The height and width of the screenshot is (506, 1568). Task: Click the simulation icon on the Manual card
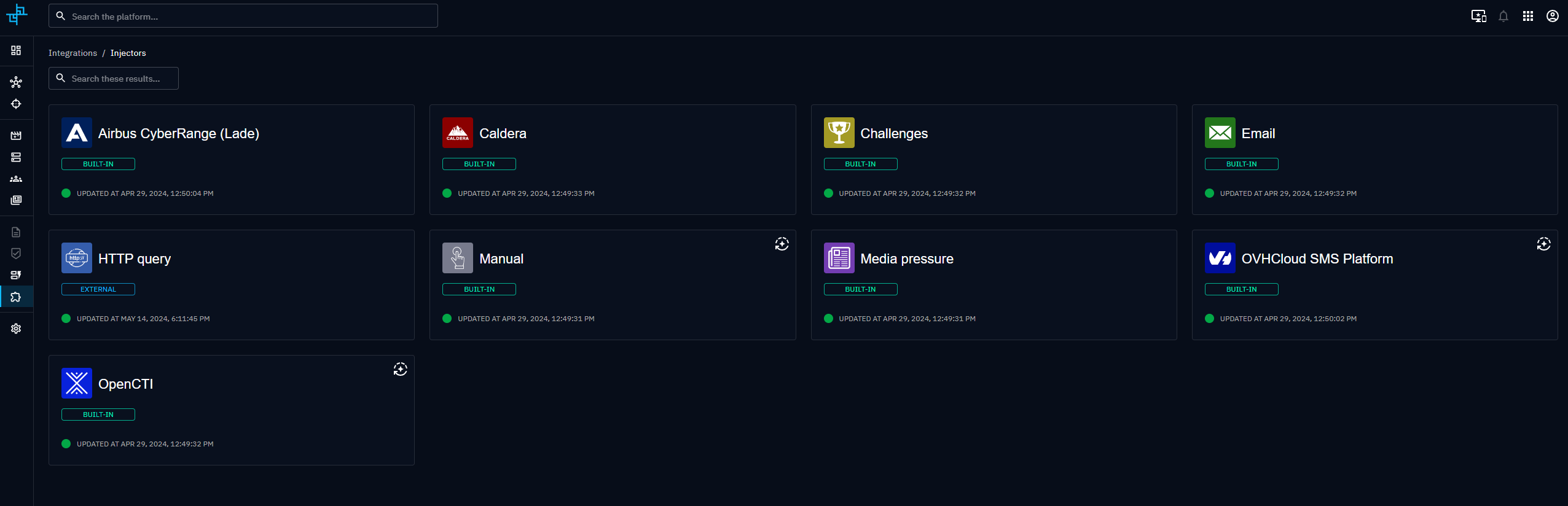click(782, 244)
